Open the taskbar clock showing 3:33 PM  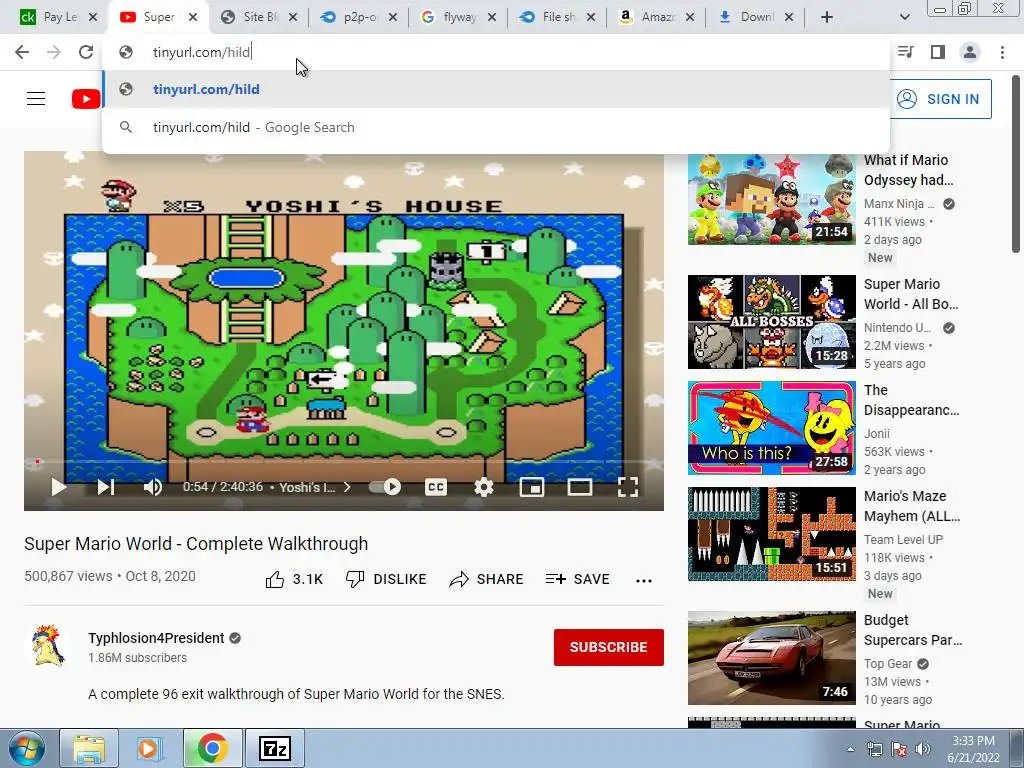click(x=973, y=749)
